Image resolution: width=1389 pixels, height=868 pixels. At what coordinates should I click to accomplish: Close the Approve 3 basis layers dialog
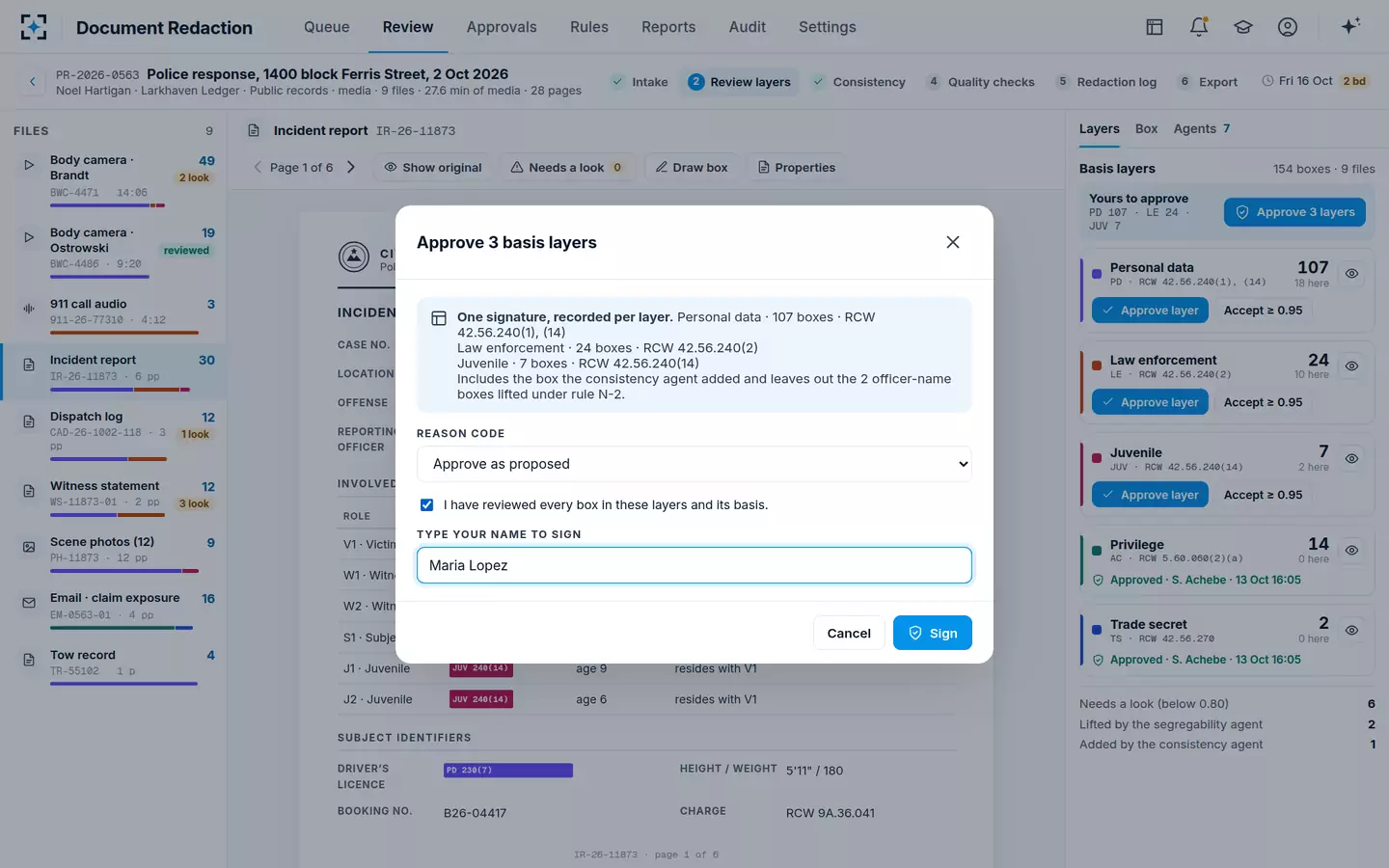953,242
